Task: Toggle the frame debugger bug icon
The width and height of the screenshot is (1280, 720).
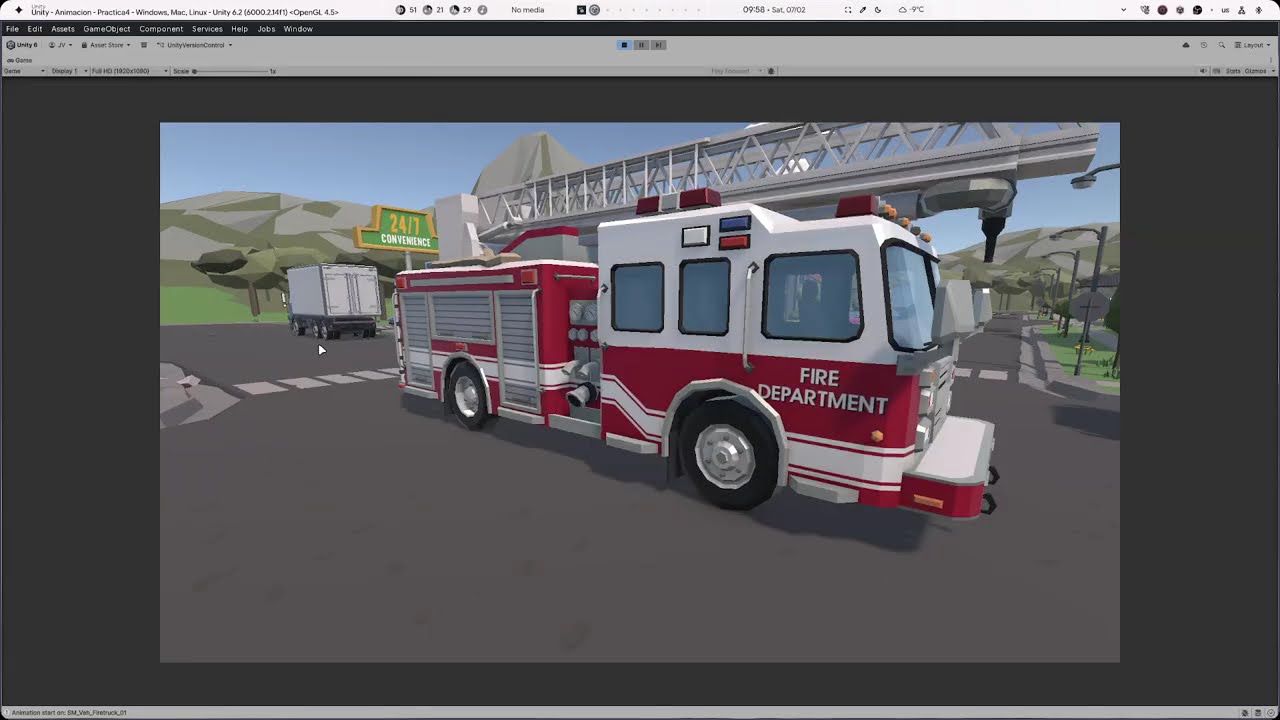Action: [x=771, y=71]
